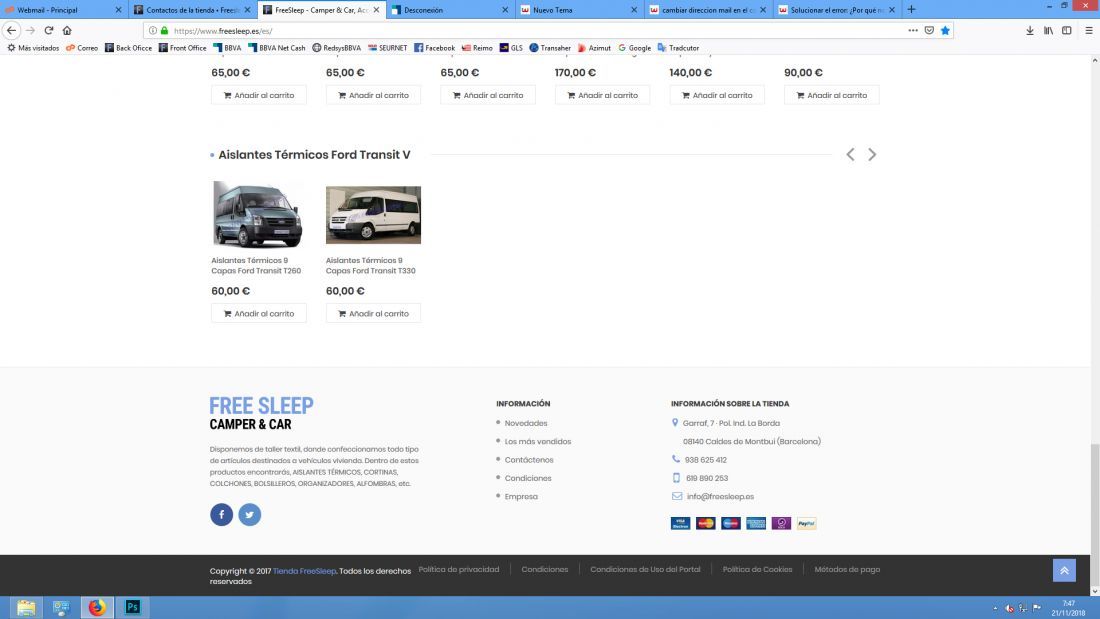Image resolution: width=1100 pixels, height=619 pixels.
Task: Open white Ford Transit T330 van thumbnail
Action: pyautogui.click(x=373, y=215)
